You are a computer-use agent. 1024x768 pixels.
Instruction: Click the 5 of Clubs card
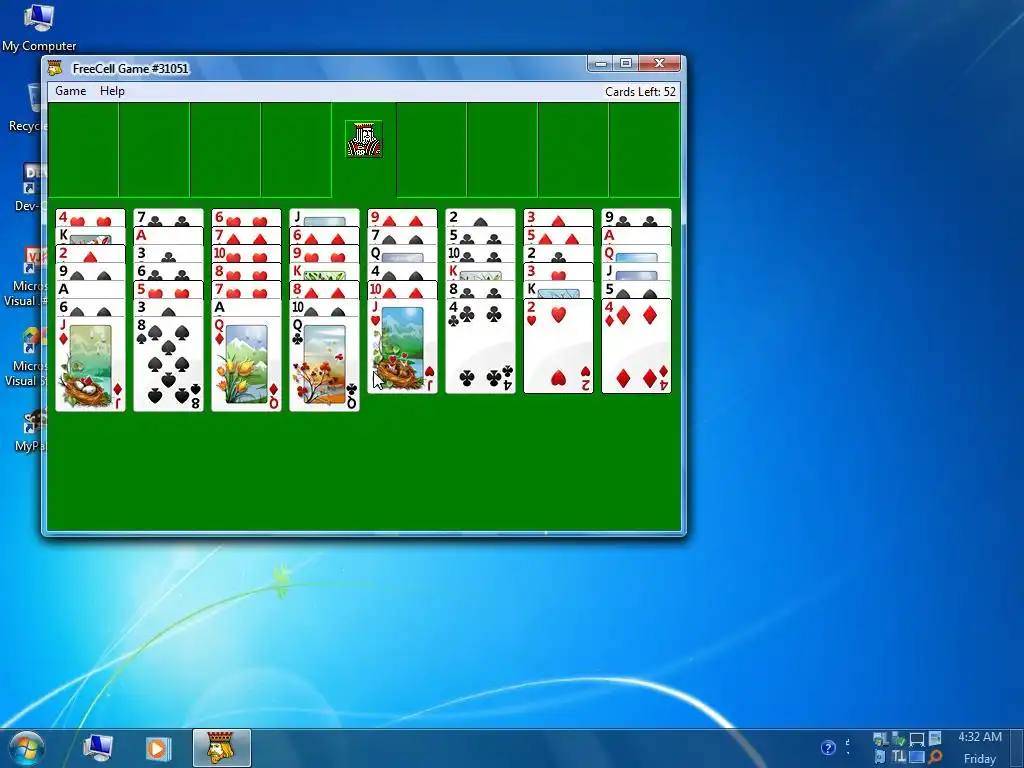click(480, 236)
